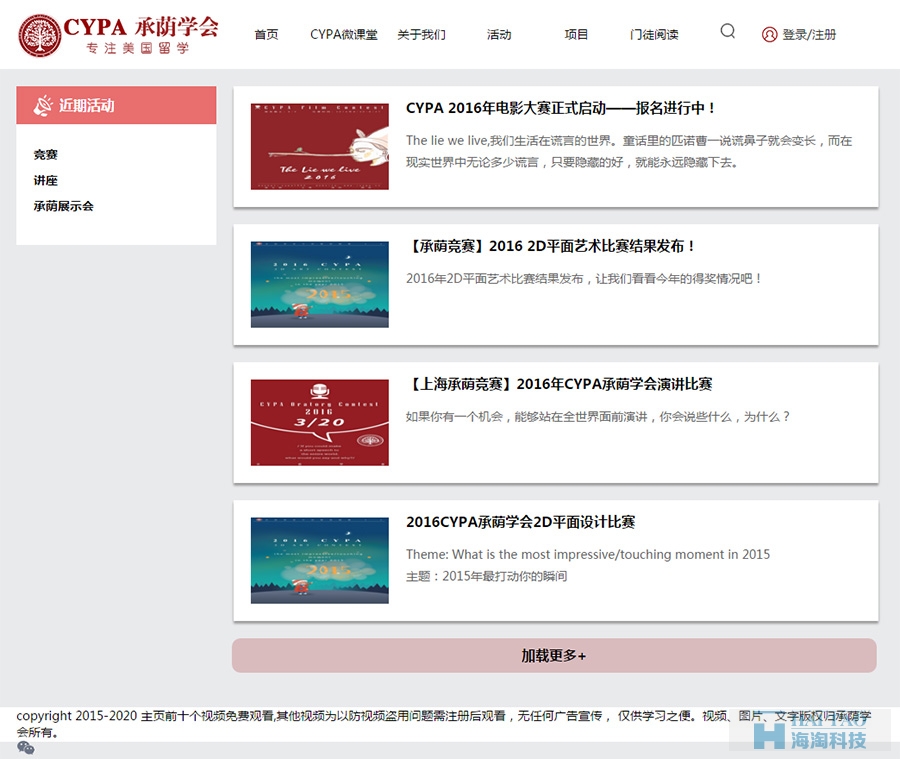Open the Oratory Contest 3/20 thumbnail
Screen dimensions: 900x759
tap(320, 422)
